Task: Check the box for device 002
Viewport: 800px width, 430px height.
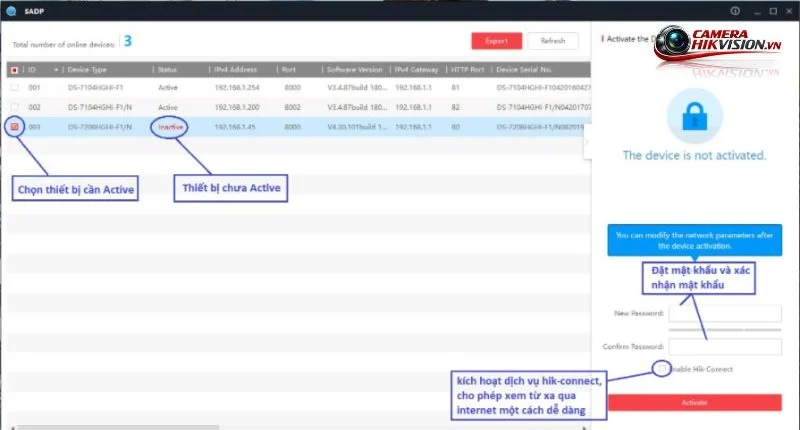Action: [x=15, y=107]
